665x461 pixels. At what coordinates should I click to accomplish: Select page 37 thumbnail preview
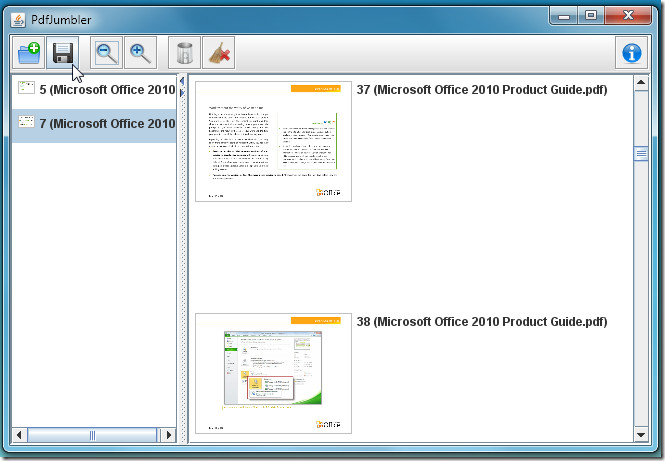[274, 141]
